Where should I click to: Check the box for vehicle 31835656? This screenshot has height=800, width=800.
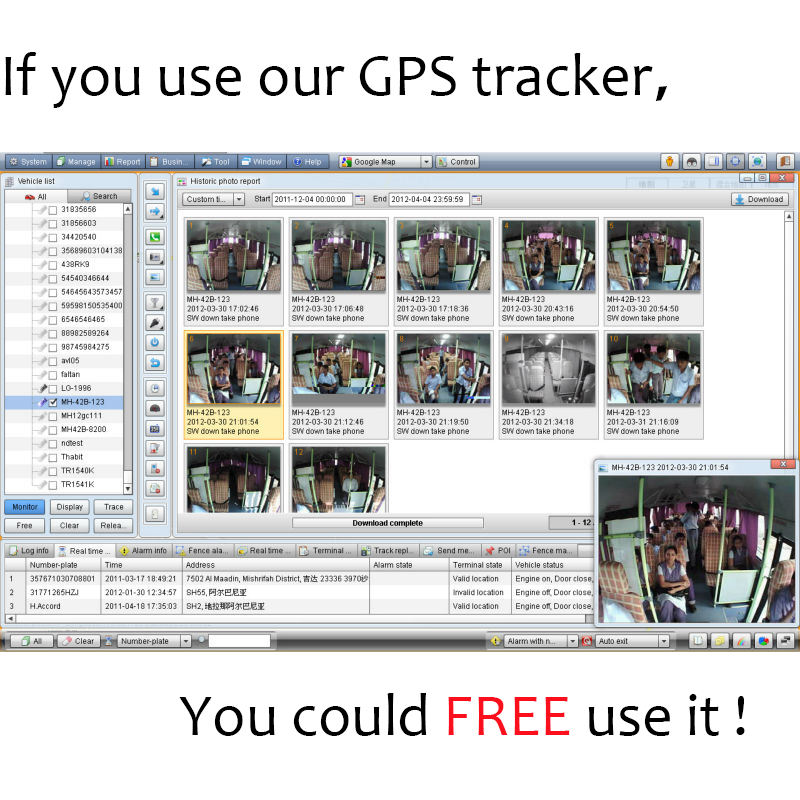[x=53, y=210]
